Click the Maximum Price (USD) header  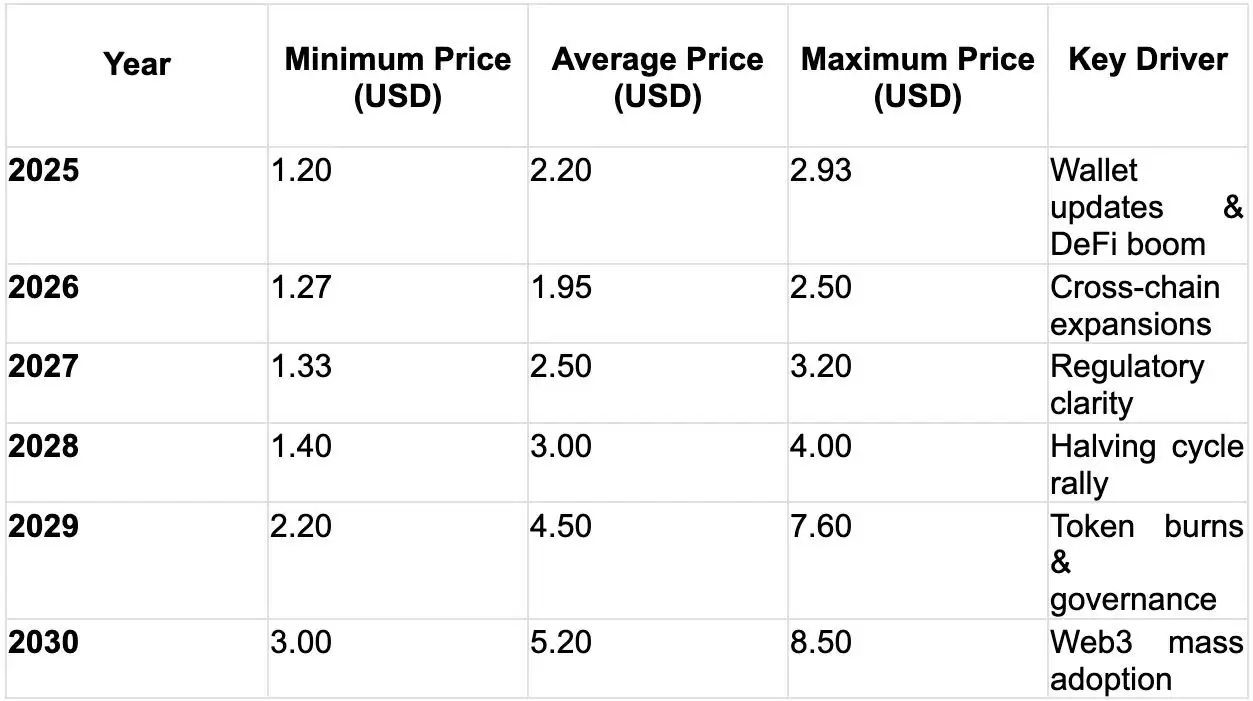[x=917, y=77]
